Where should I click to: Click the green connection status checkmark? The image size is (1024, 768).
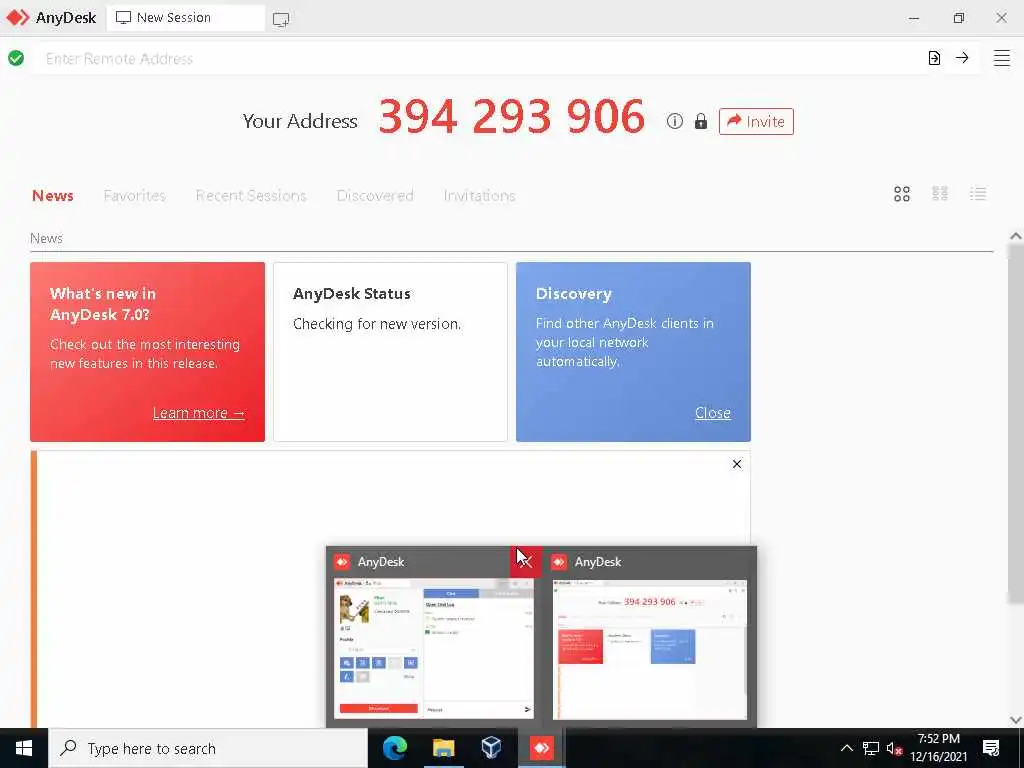coord(16,59)
